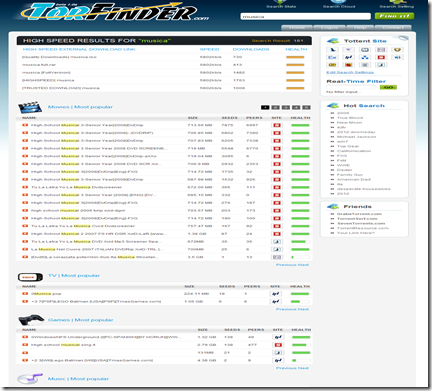The image size is (432, 391).
Task: Click Previous Next link under Movies table
Action: click(x=292, y=265)
